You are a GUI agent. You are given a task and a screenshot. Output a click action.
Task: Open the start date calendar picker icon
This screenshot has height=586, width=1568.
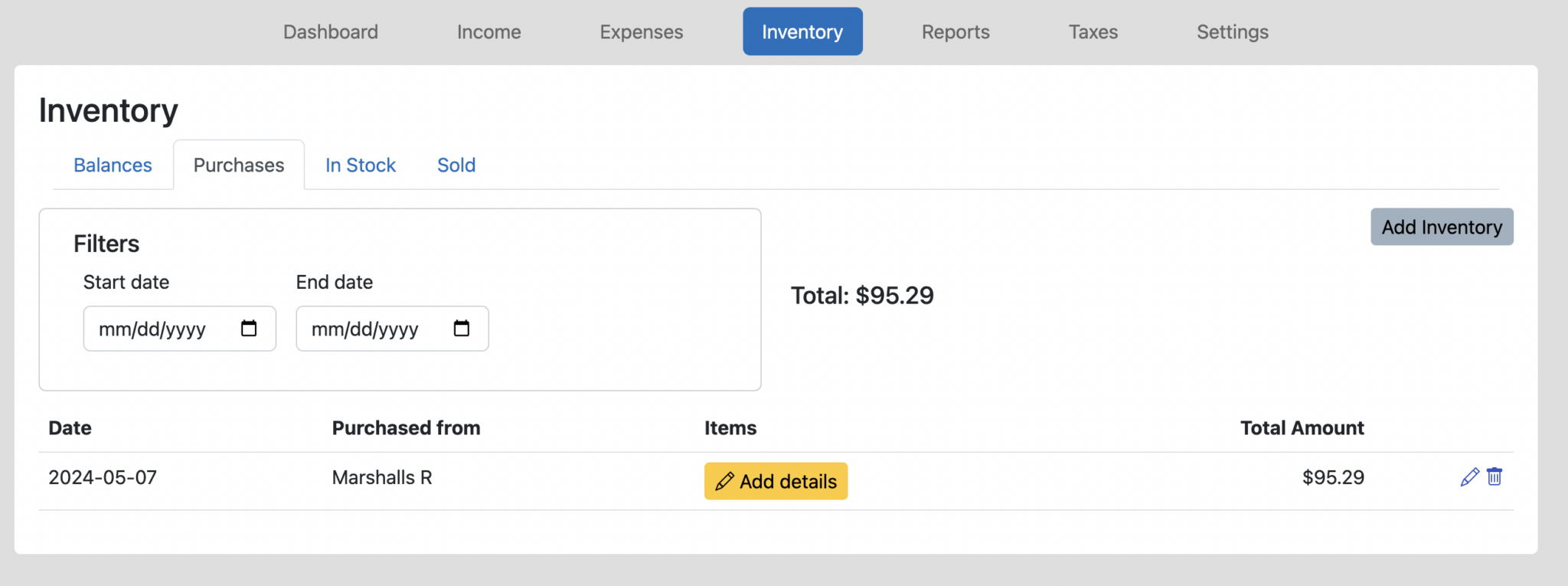pyautogui.click(x=248, y=328)
